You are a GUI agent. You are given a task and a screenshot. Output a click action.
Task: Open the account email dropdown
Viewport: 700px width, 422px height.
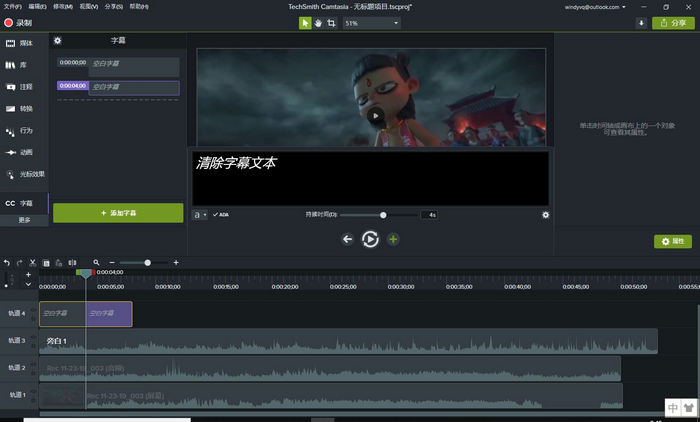point(595,7)
